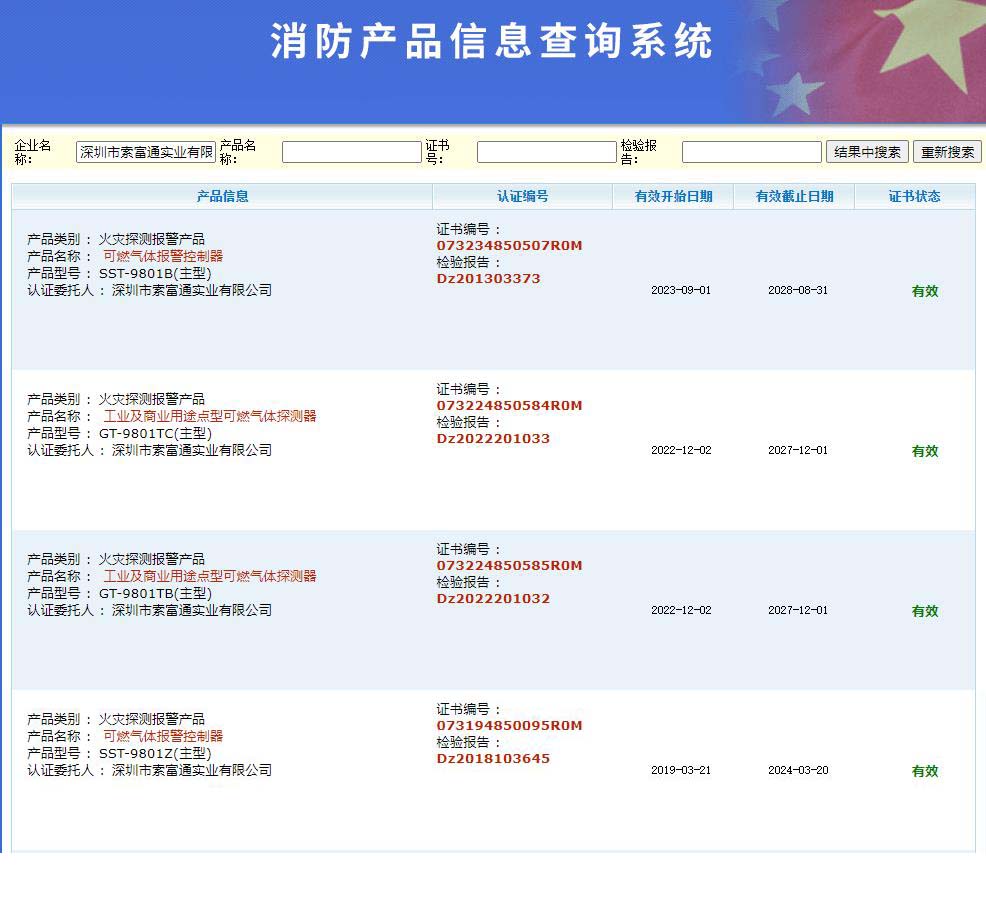View certificate 073194850095R0M details

click(x=509, y=726)
